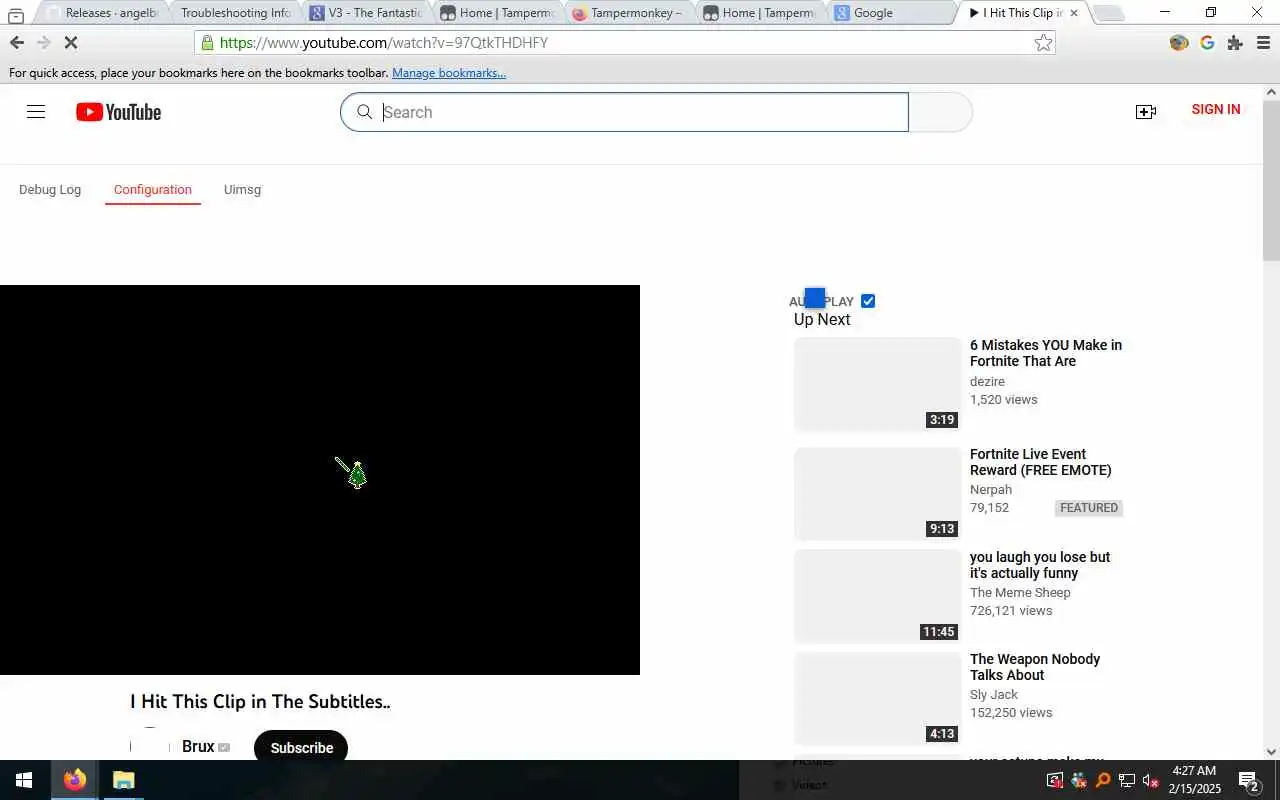Open the volume icon in system tray

pos(1150,780)
